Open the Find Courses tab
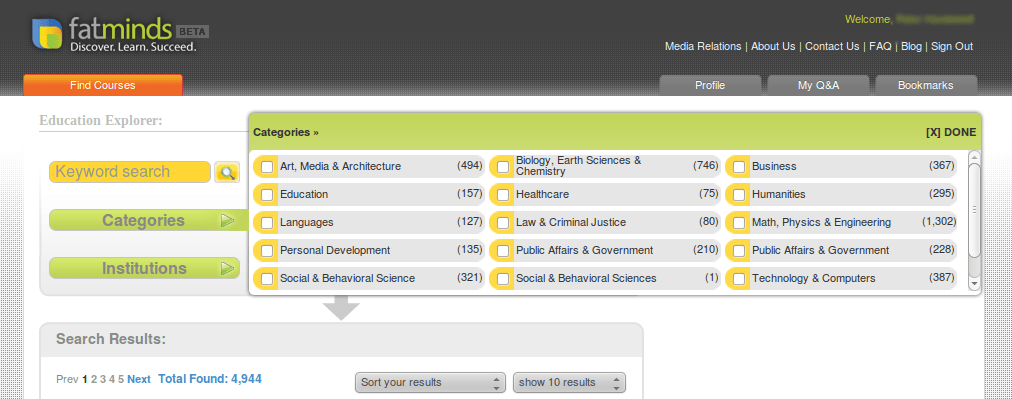1012x399 pixels. (103, 85)
